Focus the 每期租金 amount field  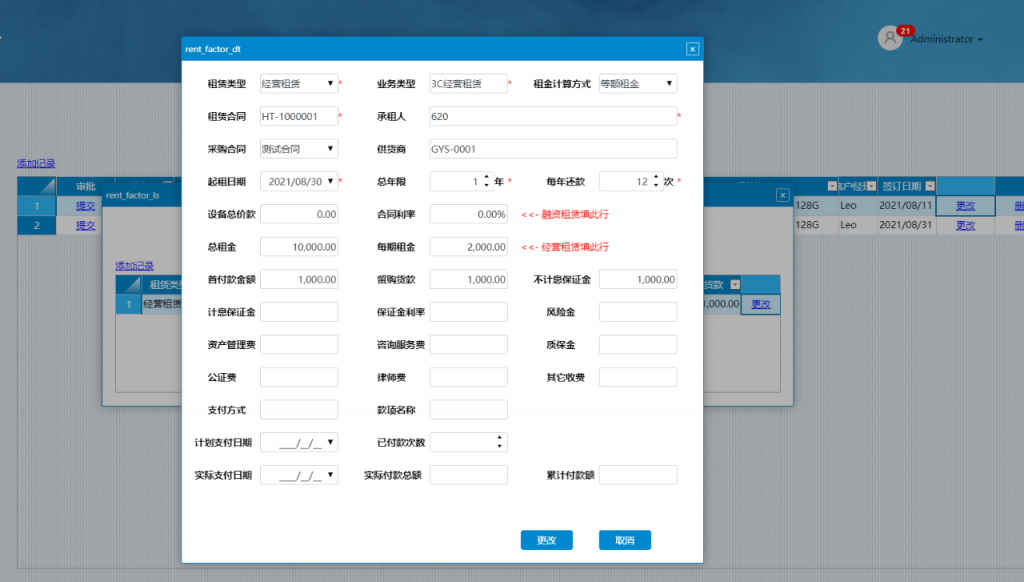(468, 247)
